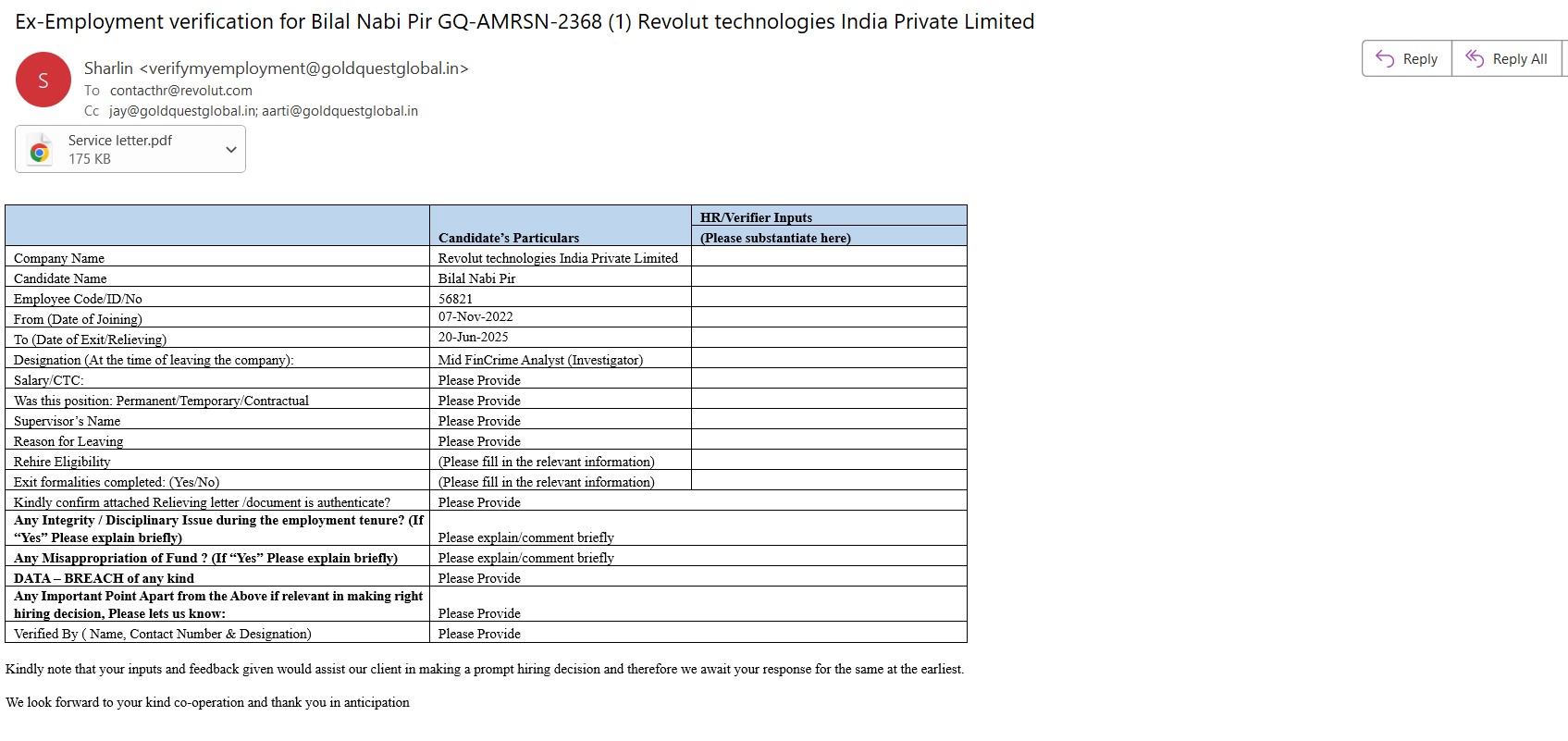Viewport: 1568px width, 741px height.
Task: Click "Please Provide" beside Reason for Leaving
Action: (x=479, y=441)
